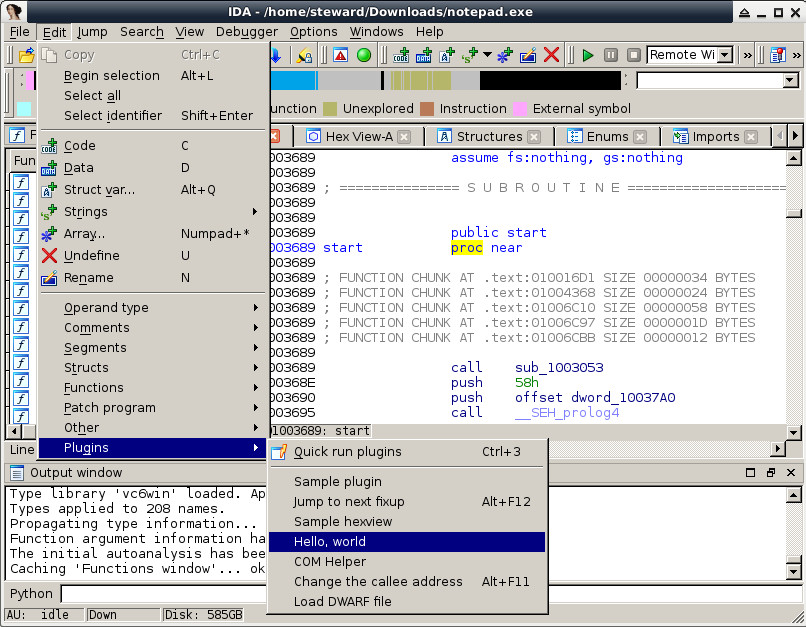806x627 pixels.
Task: Click the Pause process toolbar button
Action: 611,55
